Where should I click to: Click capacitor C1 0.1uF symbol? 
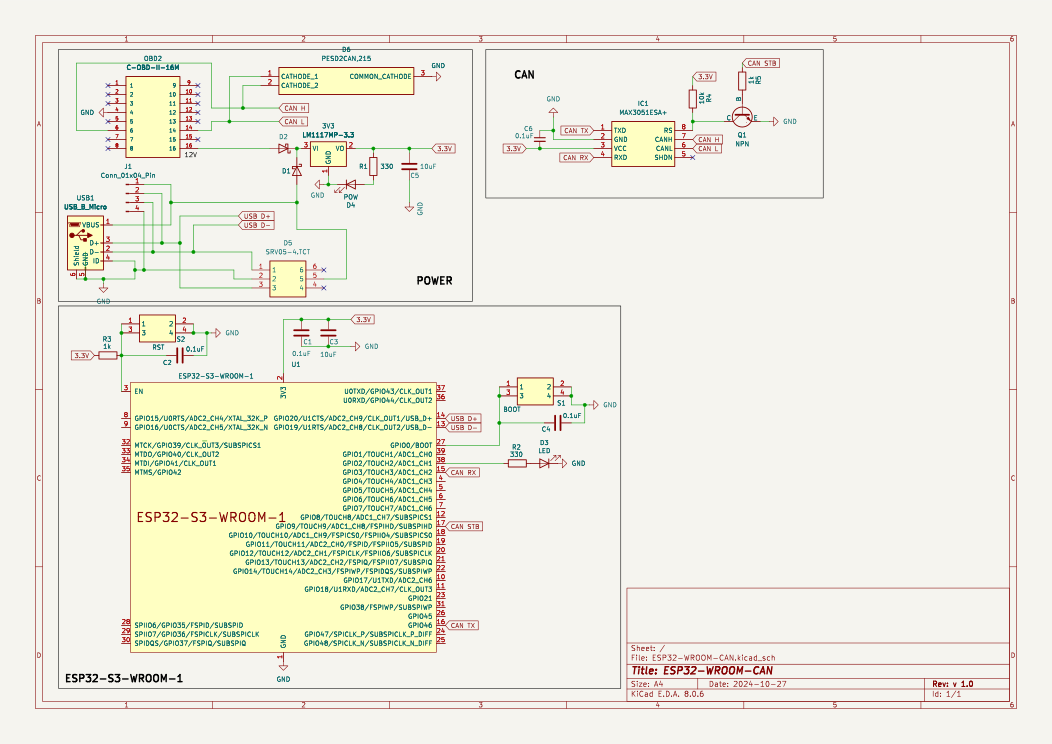(301, 333)
